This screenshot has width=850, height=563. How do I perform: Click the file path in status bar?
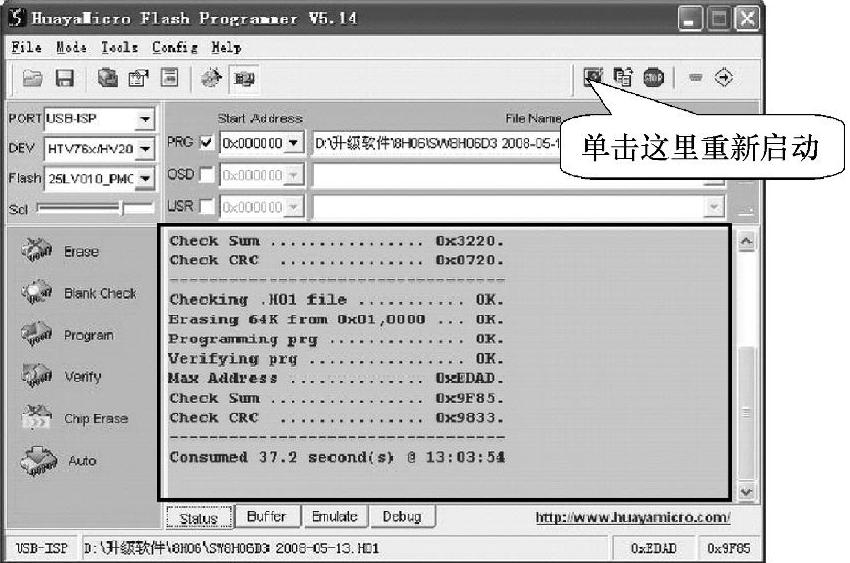[x=231, y=548]
